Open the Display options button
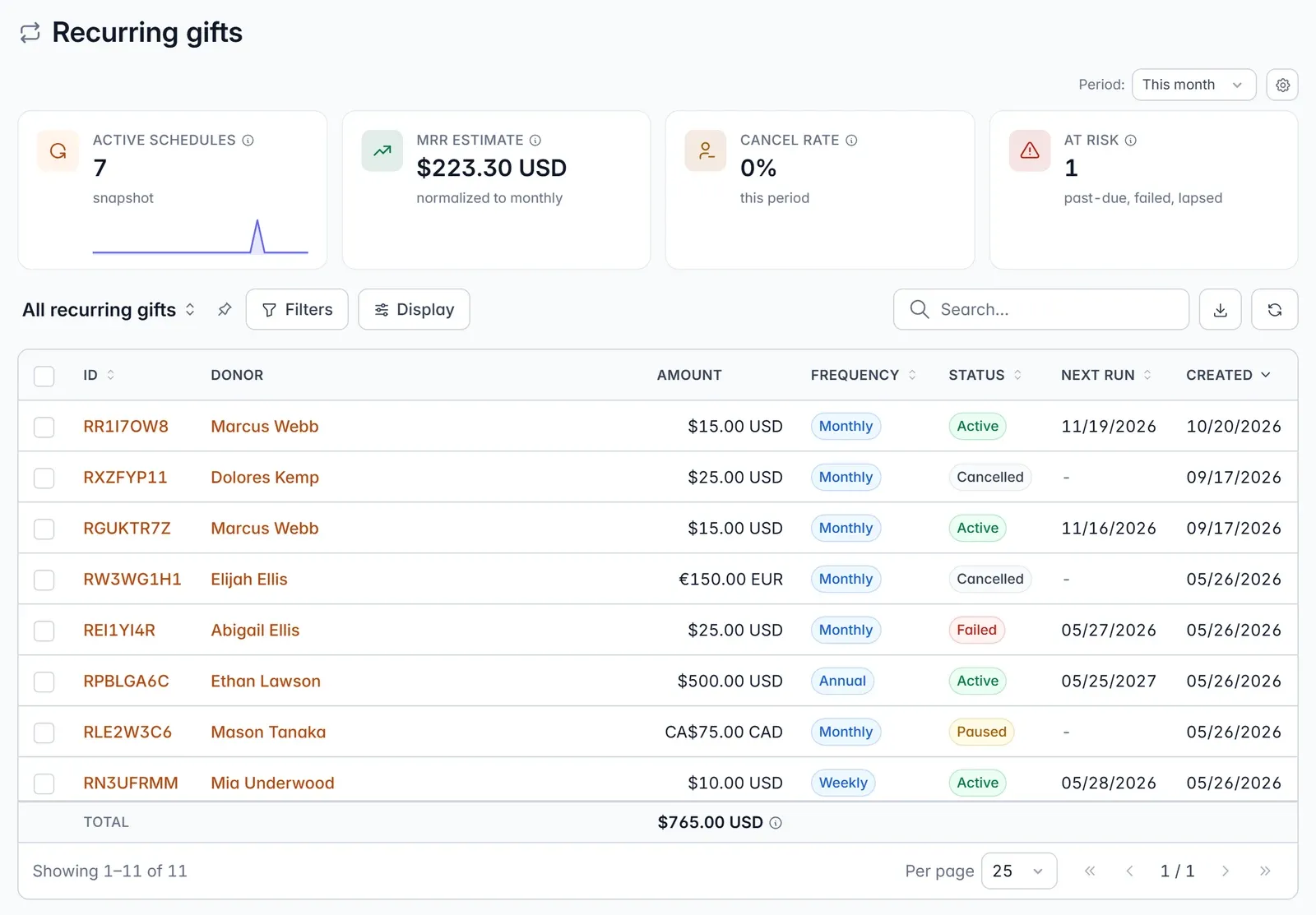 (414, 309)
